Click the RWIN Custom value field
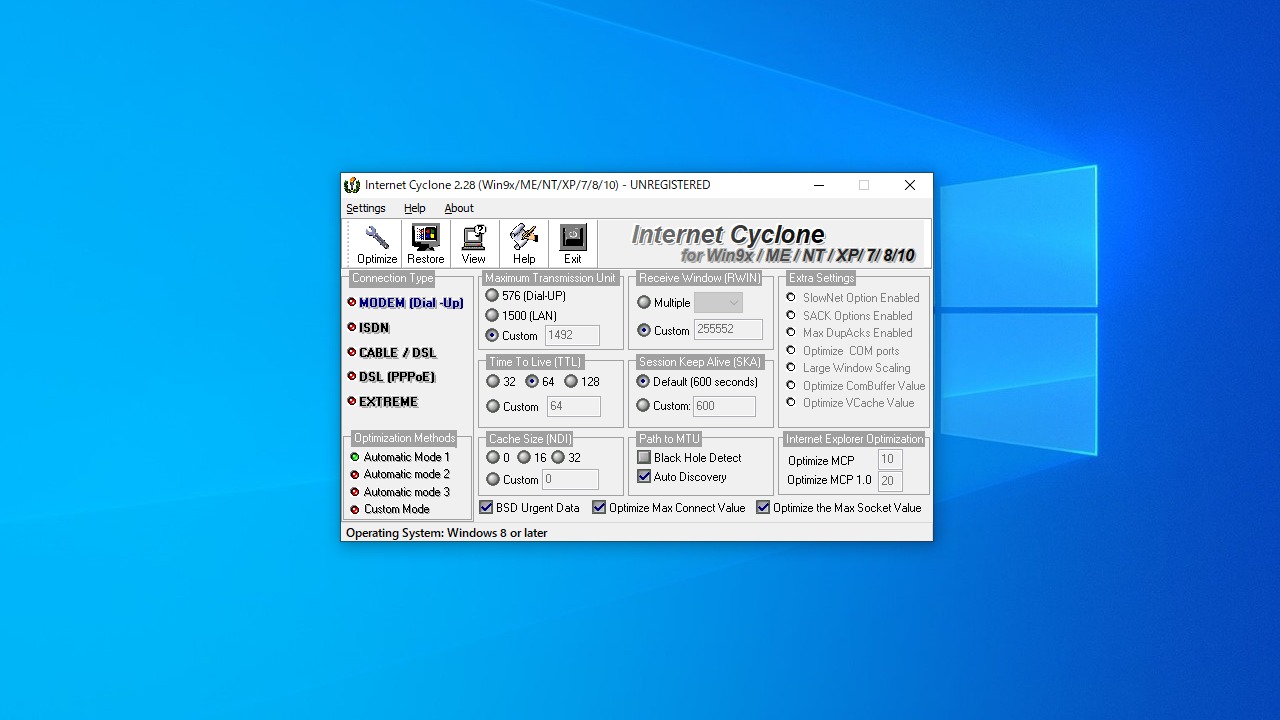The height and width of the screenshot is (720, 1280). tap(728, 330)
